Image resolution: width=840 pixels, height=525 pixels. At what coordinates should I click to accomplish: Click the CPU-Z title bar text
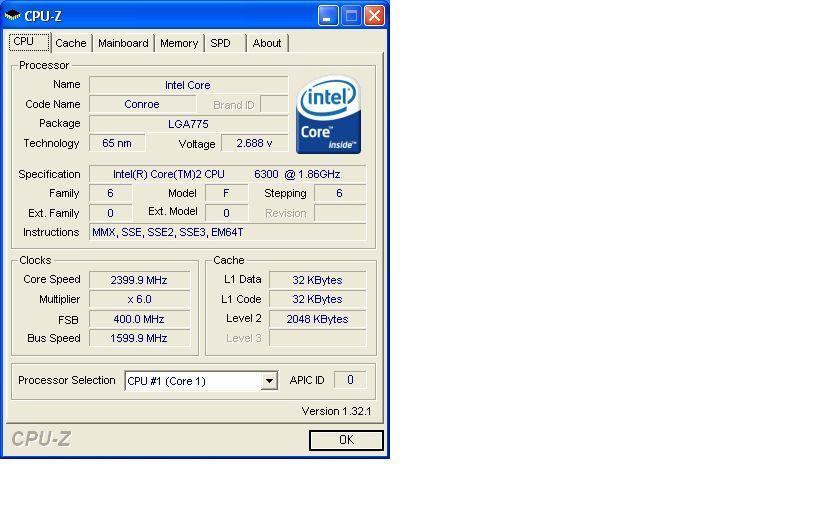43,16
